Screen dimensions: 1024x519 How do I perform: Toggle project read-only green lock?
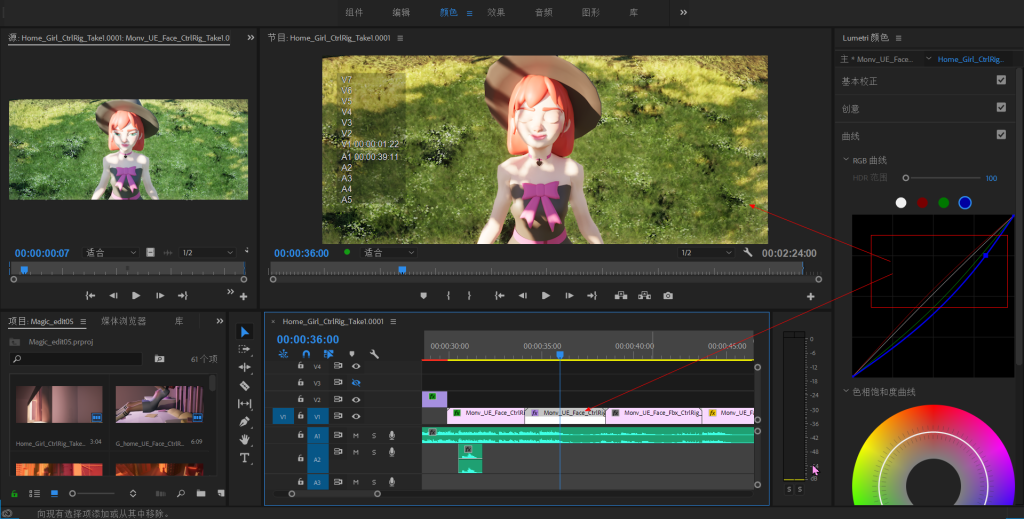click(x=14, y=494)
